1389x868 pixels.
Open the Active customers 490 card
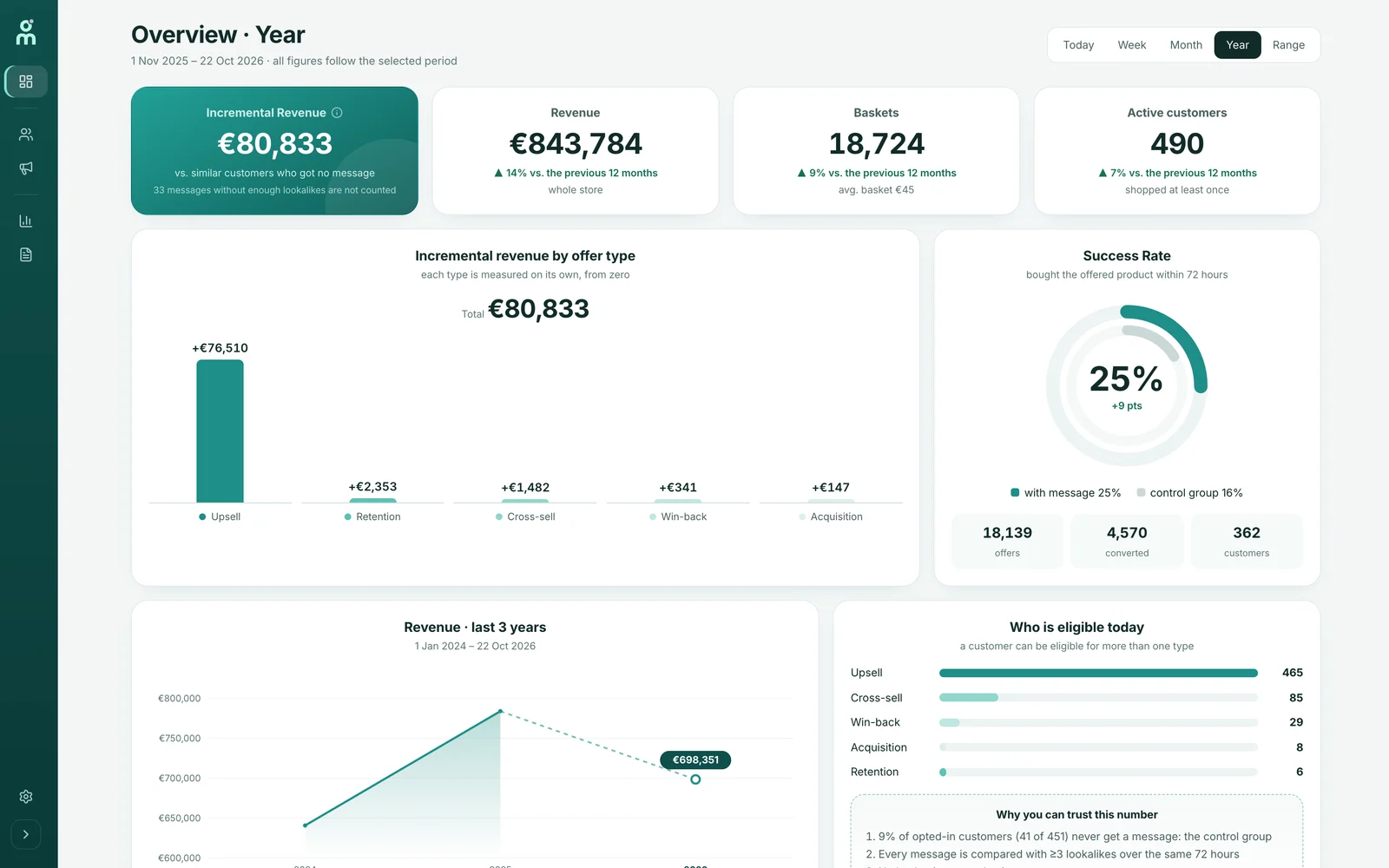pyautogui.click(x=1177, y=150)
